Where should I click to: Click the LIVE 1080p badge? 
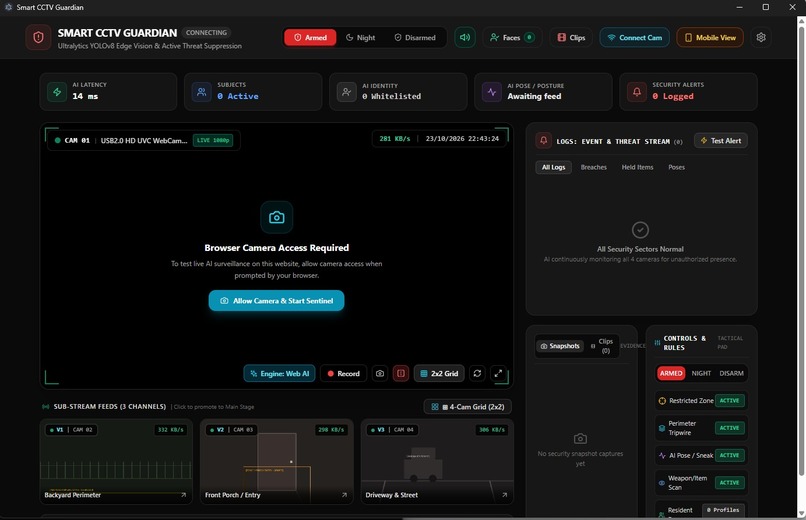click(x=213, y=140)
